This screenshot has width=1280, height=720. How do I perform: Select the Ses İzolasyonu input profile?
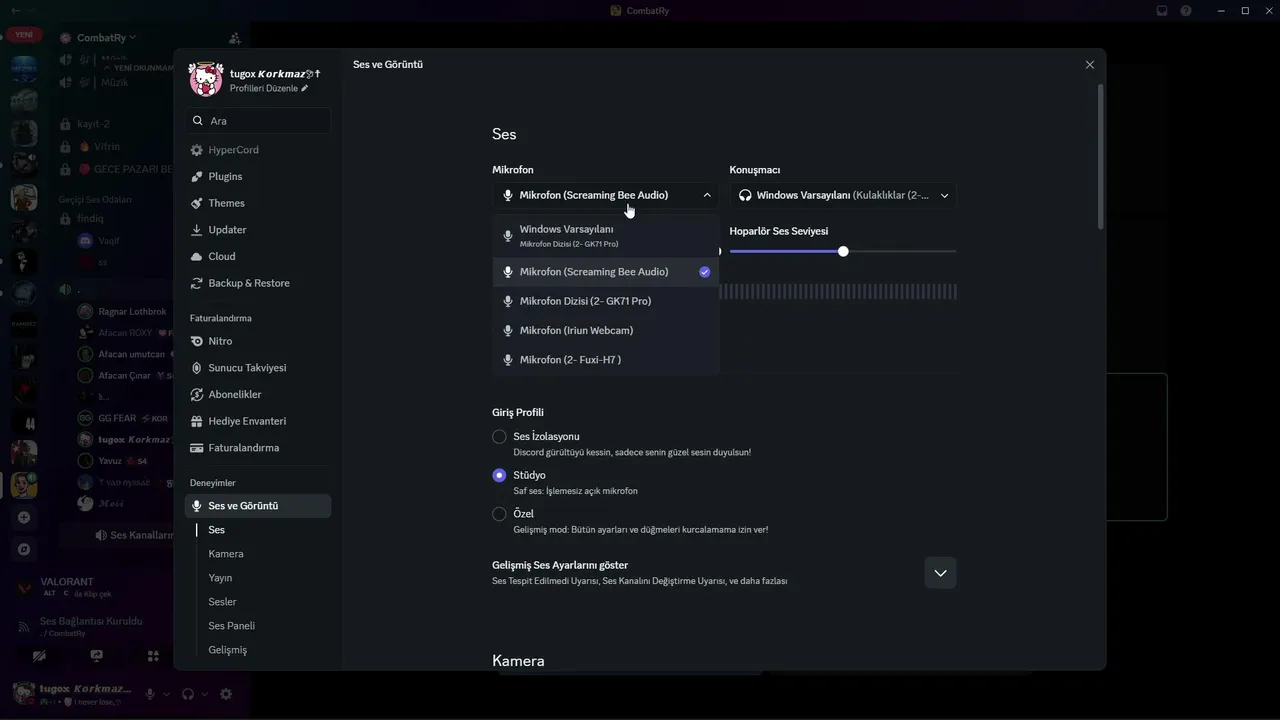click(x=499, y=437)
